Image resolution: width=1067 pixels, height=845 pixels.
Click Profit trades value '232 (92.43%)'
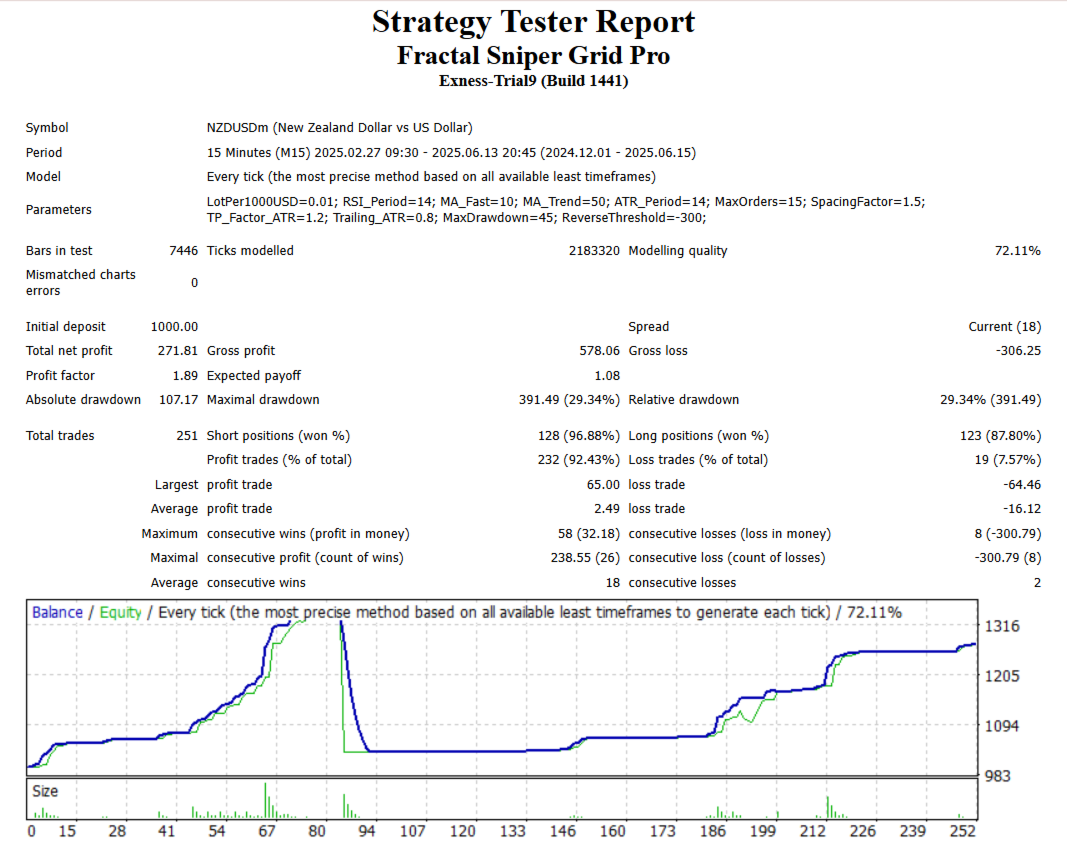pos(578,460)
